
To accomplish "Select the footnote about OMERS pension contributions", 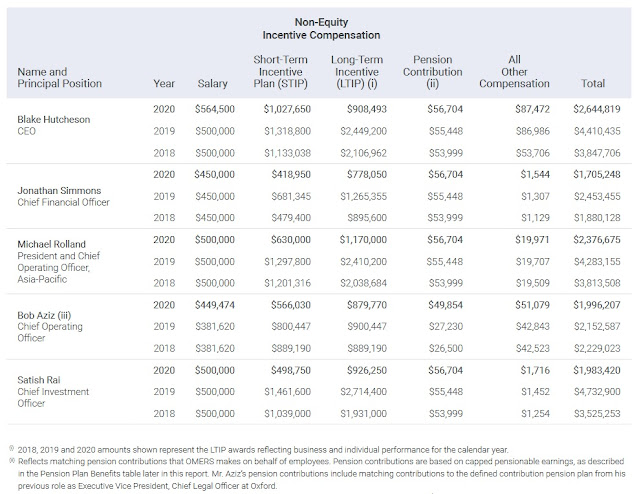I will click(x=317, y=474).
